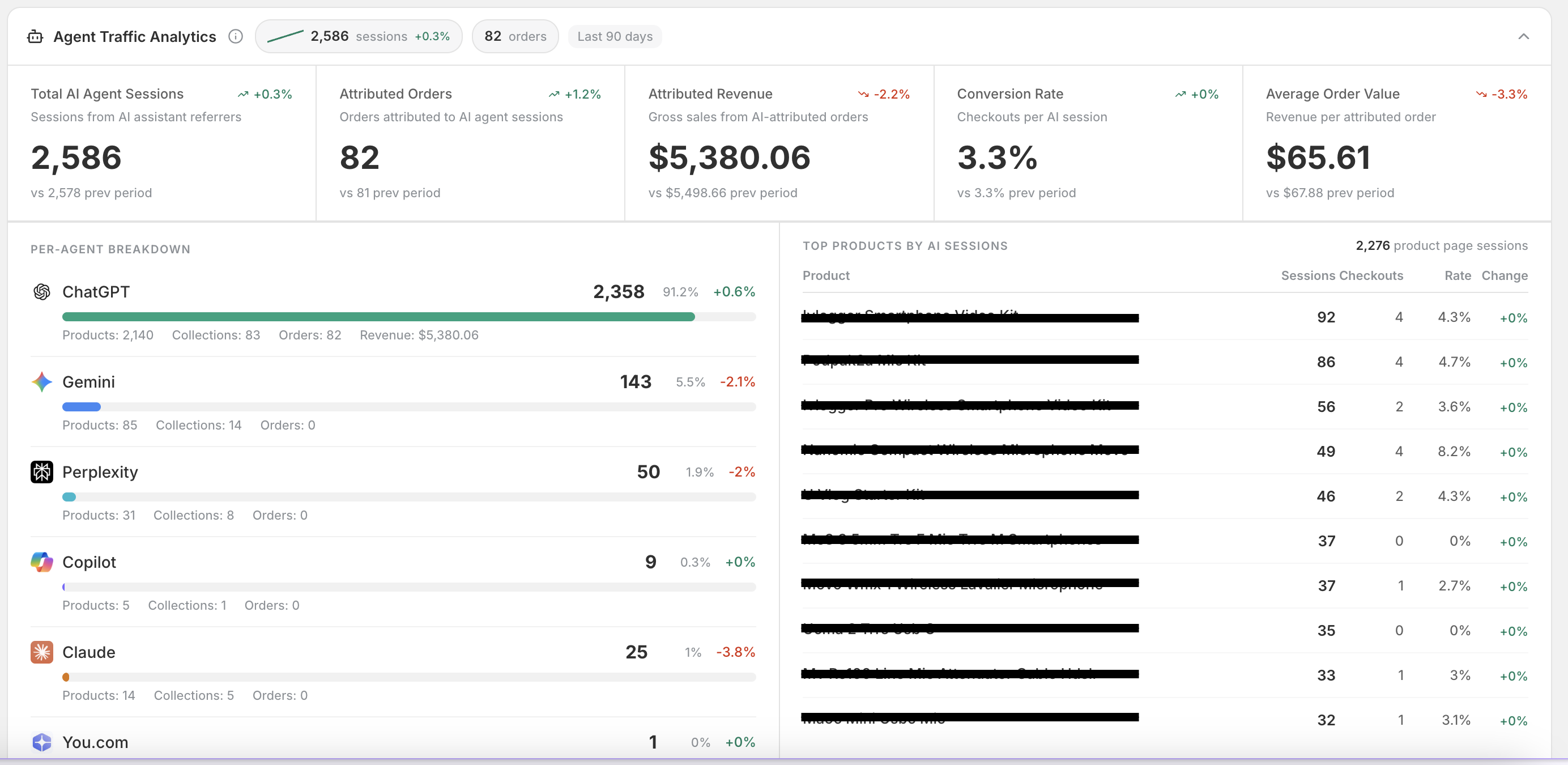Screen dimensions: 1568x765
Task: Click the Perplexity logo icon
Action: pyautogui.click(x=41, y=472)
